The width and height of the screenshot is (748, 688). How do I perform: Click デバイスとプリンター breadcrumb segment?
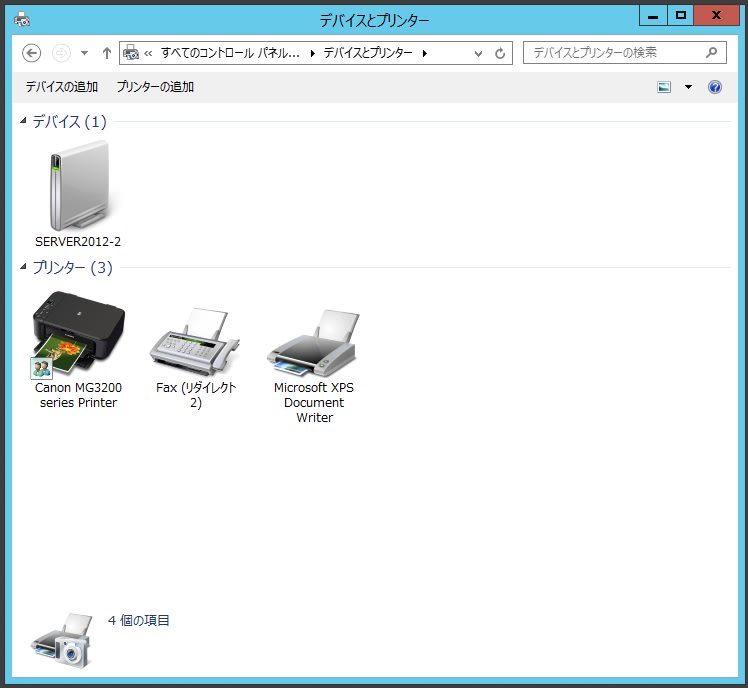coord(368,53)
